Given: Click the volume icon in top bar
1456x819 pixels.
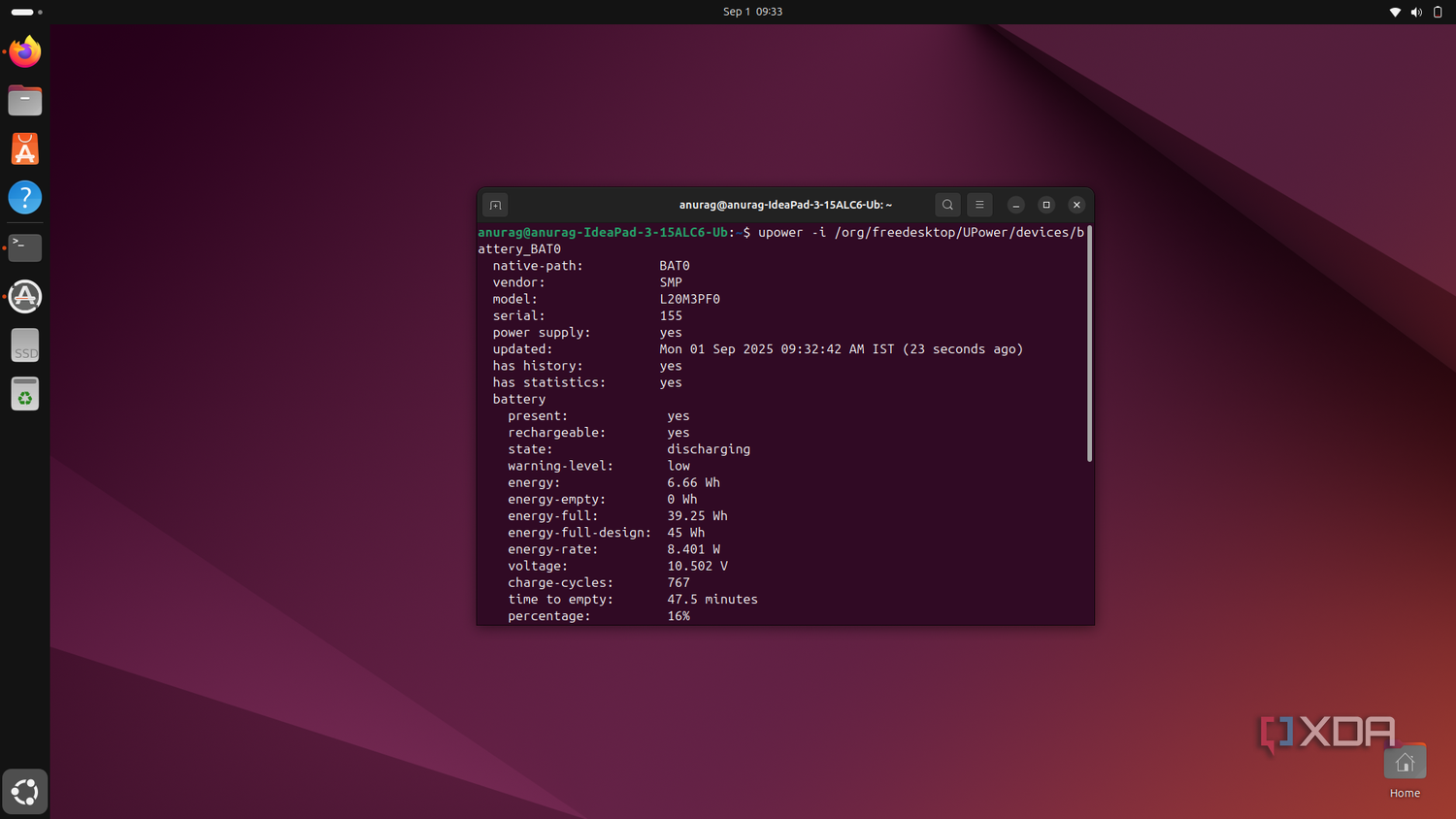Looking at the screenshot, I should click(1416, 12).
